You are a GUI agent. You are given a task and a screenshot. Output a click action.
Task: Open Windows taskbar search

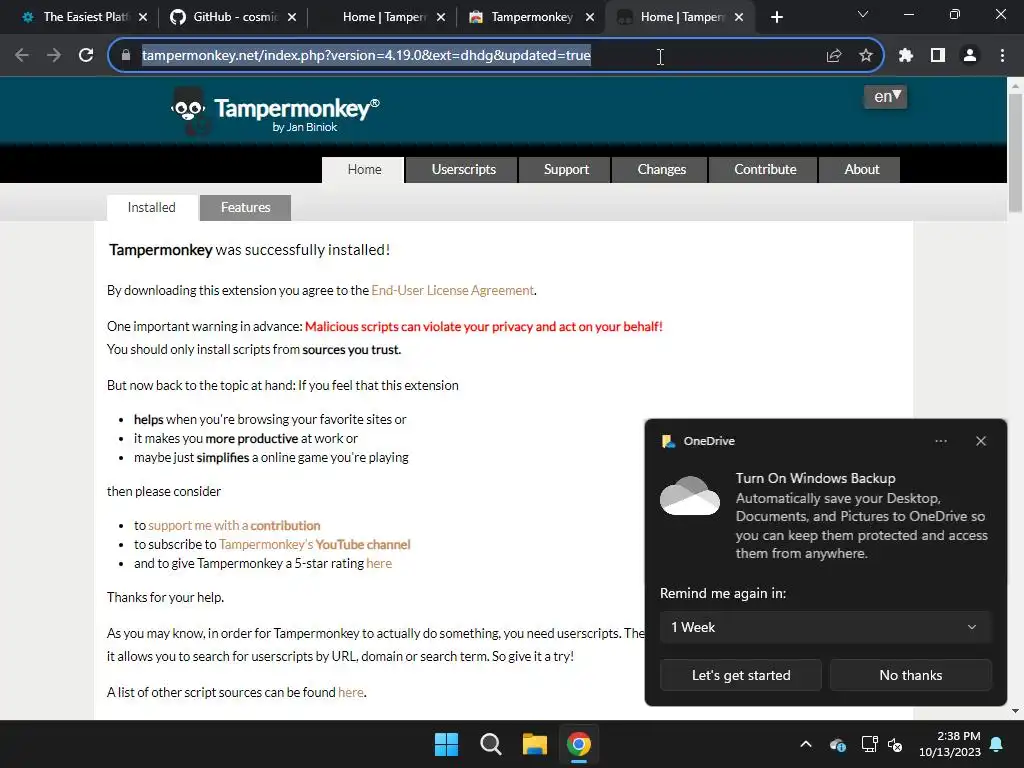click(x=490, y=744)
